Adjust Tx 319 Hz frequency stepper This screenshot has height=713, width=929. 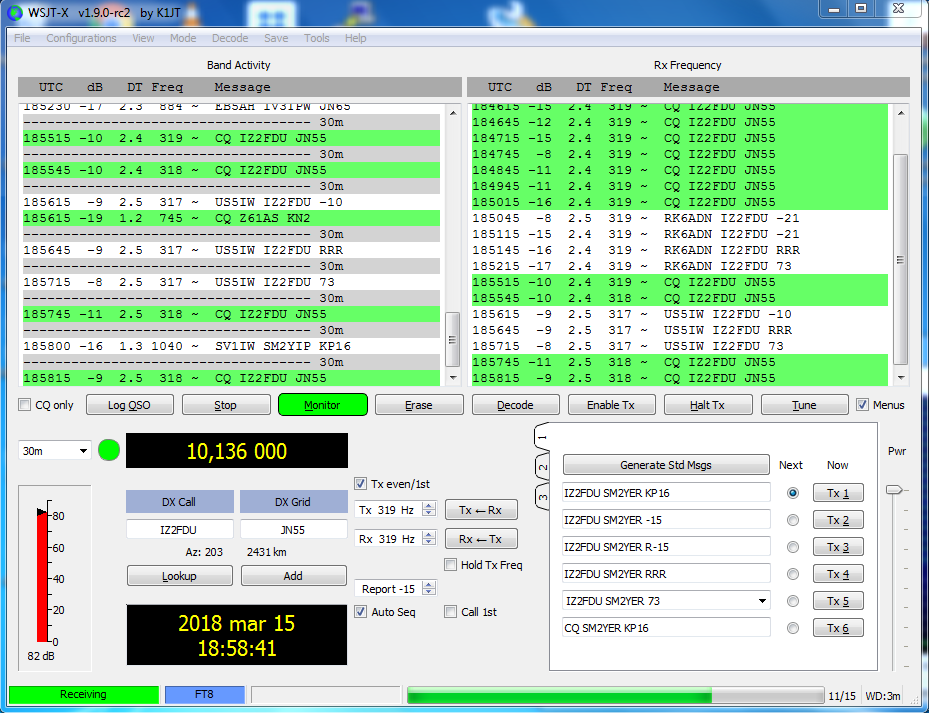point(429,509)
